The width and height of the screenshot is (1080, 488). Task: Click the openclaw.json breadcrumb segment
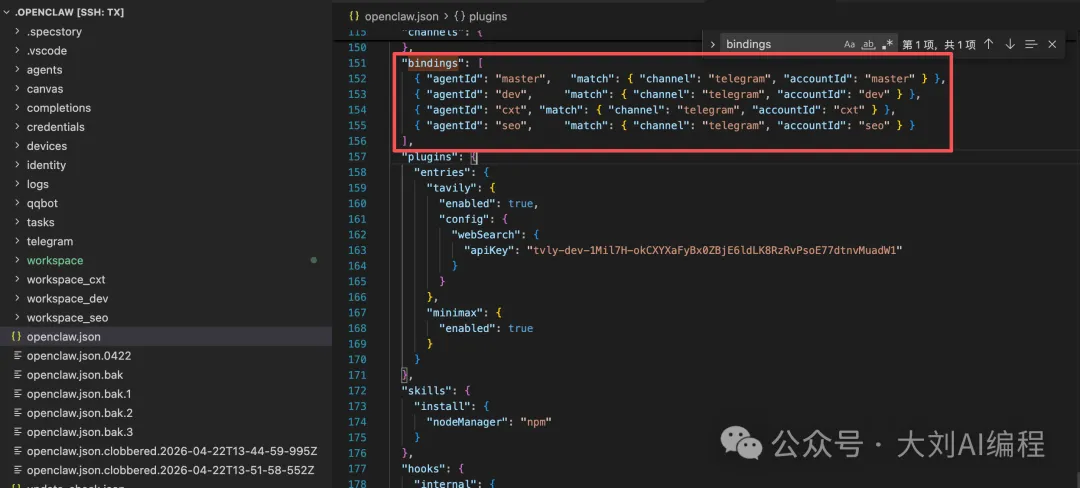click(401, 16)
